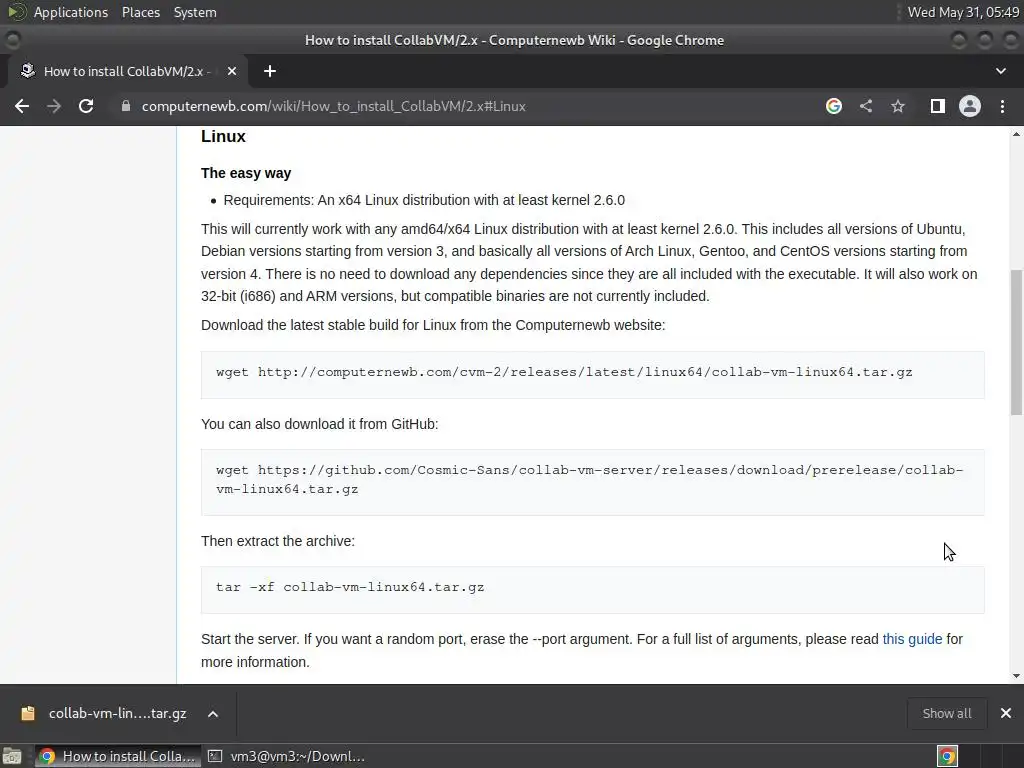Click the 'Linux' section heading
This screenshot has height=768, width=1024.
223,136
